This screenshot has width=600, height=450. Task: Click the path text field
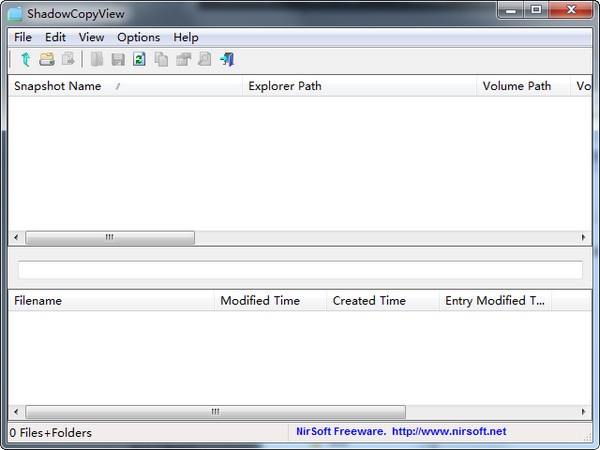click(300, 269)
